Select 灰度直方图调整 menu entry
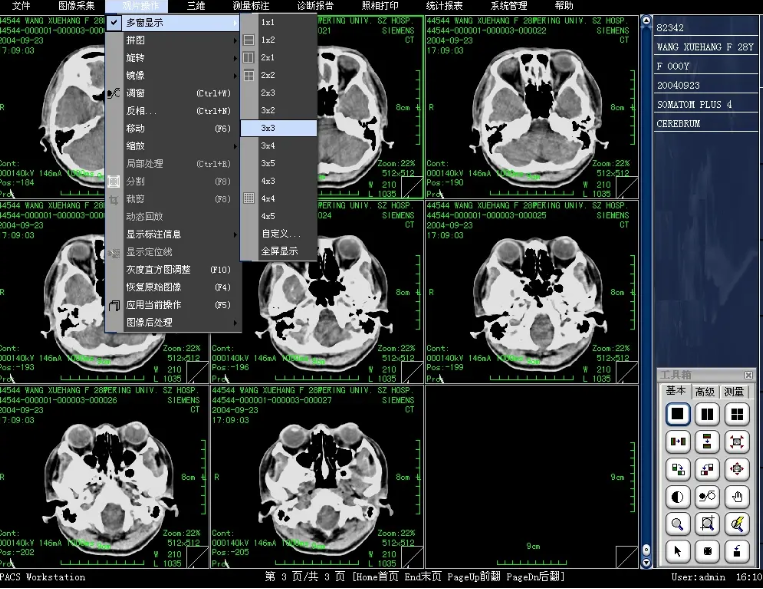The image size is (763, 589). pos(174,270)
